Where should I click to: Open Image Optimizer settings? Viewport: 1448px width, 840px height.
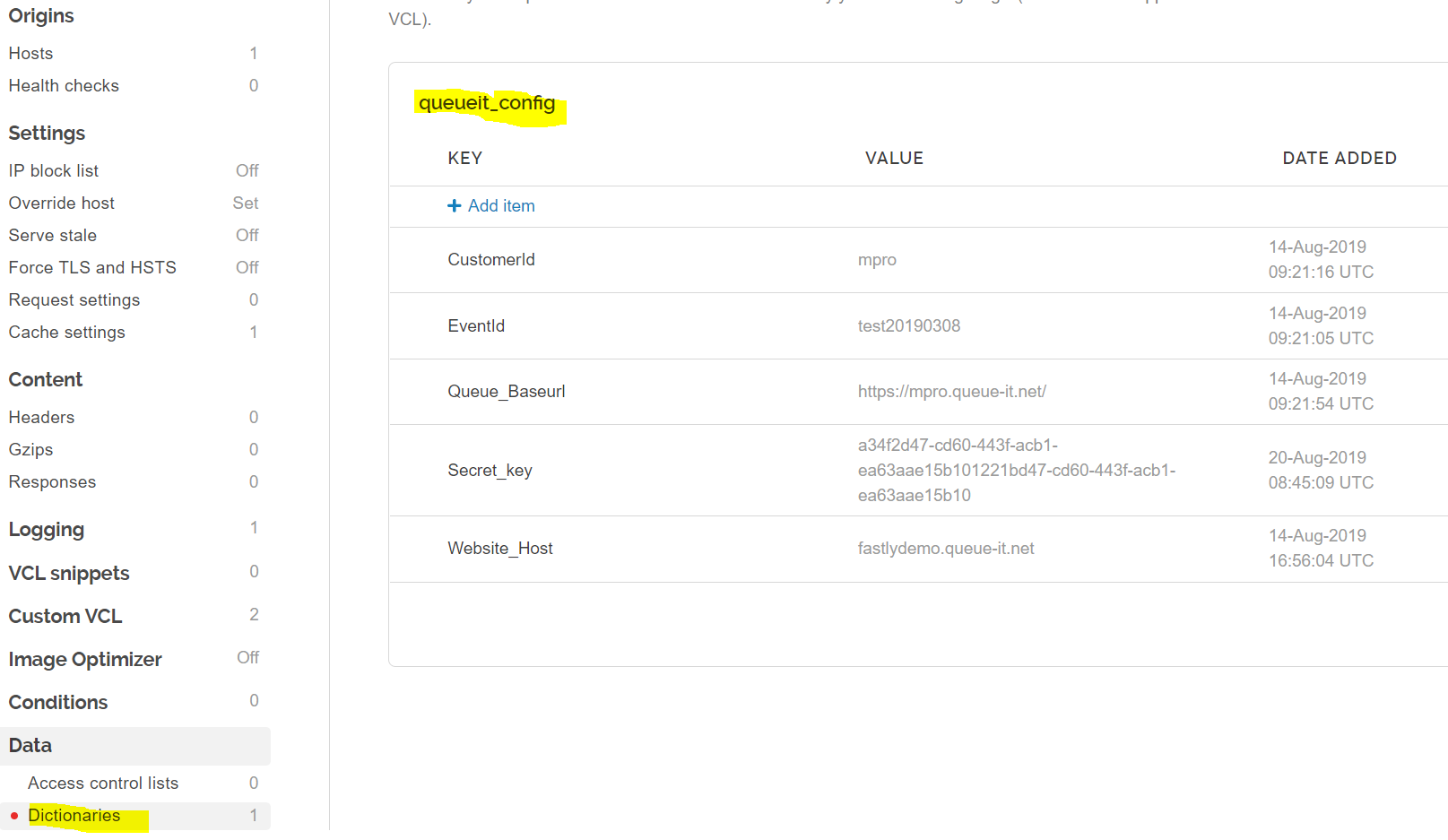[x=85, y=660]
